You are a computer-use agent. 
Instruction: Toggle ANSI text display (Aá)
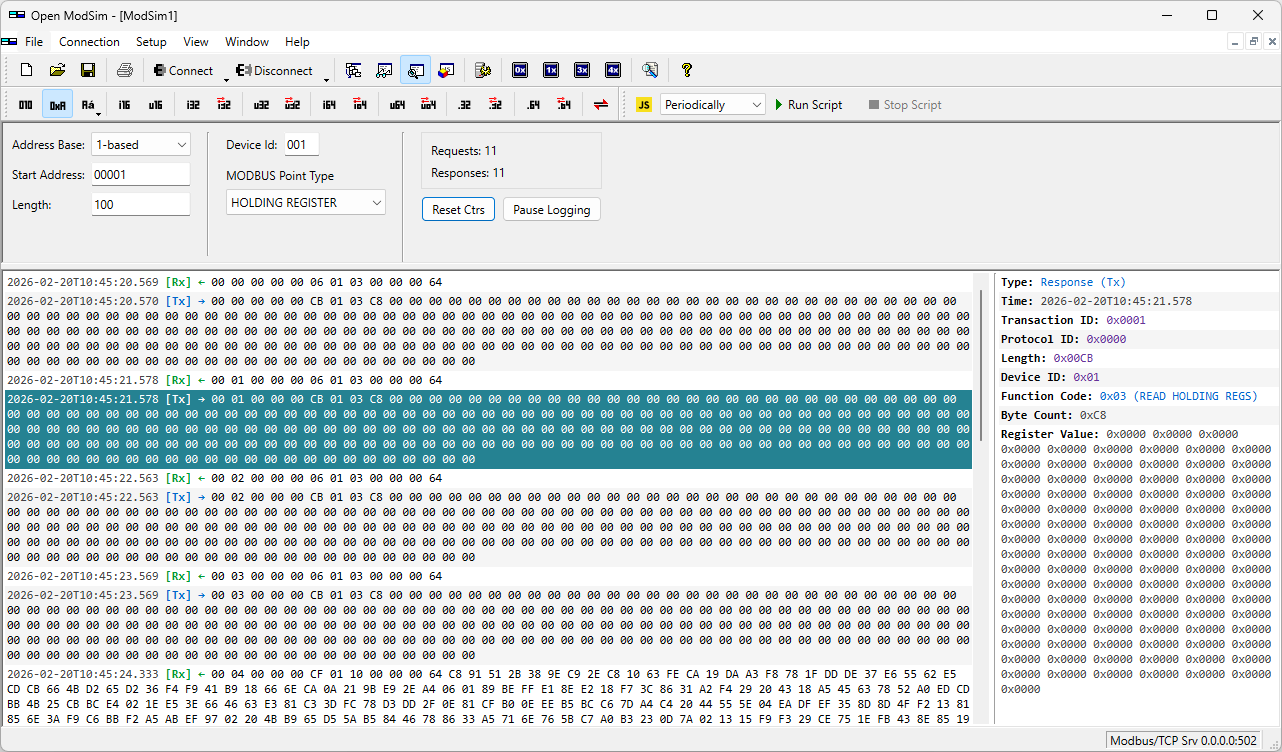pos(88,104)
